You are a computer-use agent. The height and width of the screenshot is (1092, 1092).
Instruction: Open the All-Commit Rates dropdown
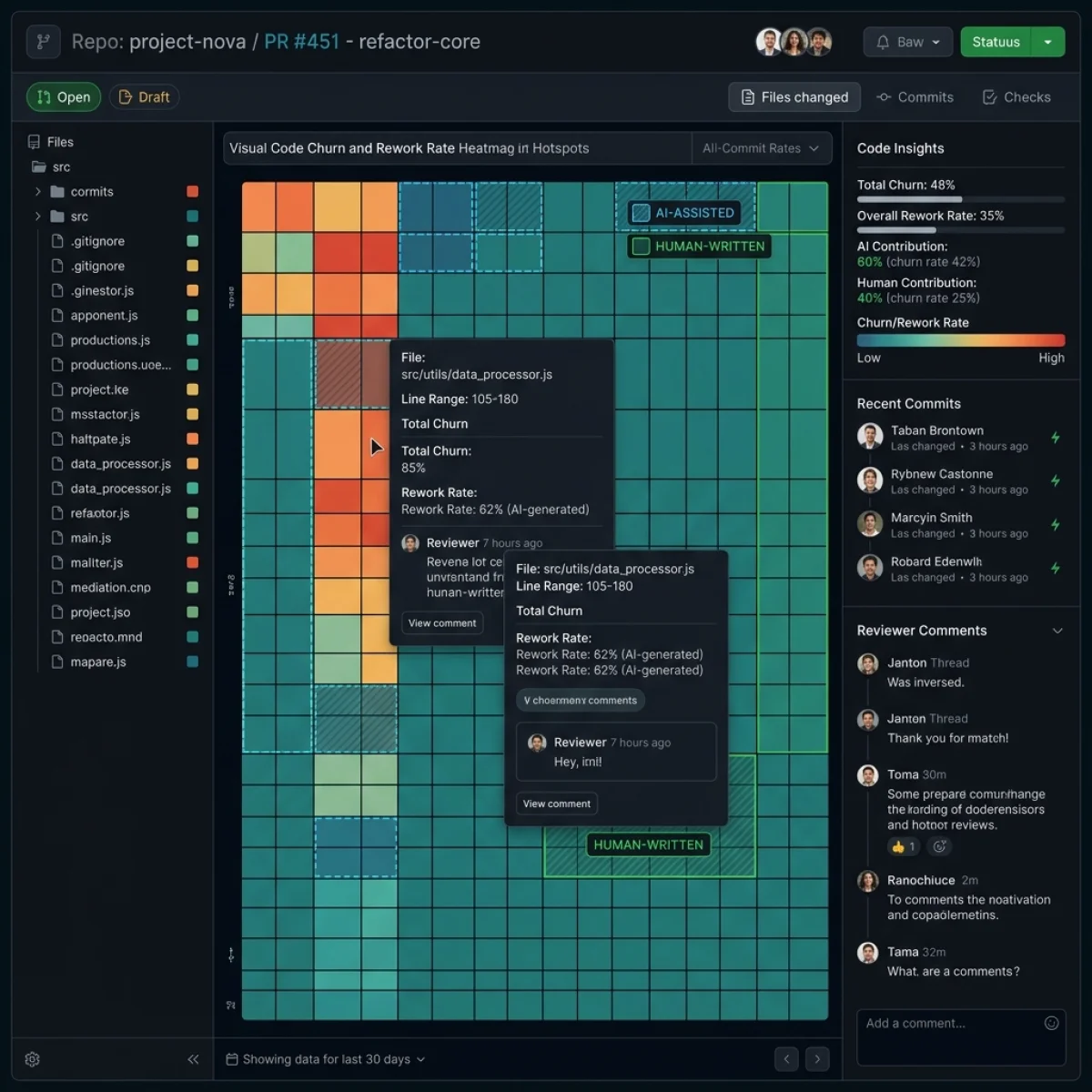(761, 148)
